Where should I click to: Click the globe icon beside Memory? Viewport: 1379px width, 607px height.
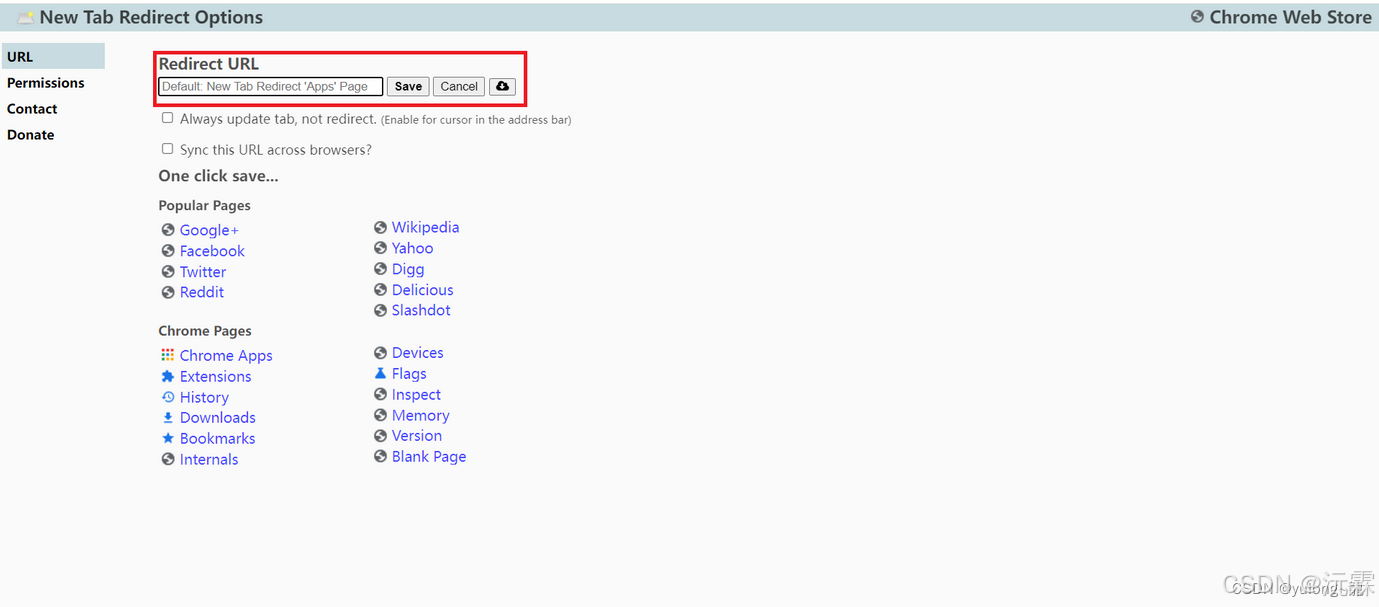380,415
